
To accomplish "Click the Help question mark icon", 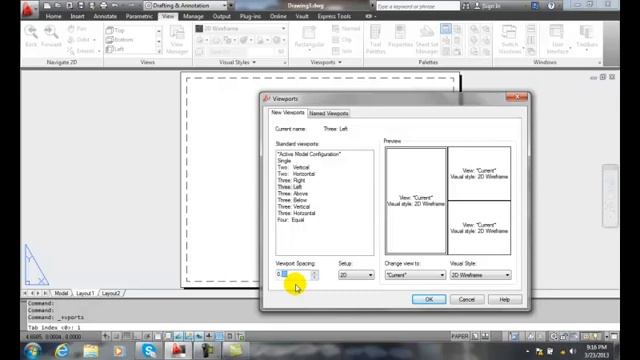I will click(551, 6).
